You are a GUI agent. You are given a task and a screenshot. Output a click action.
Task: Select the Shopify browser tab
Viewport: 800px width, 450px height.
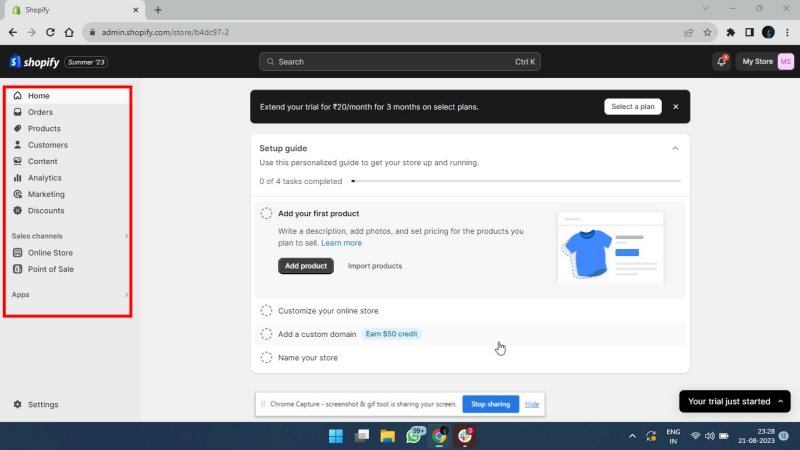(x=76, y=10)
